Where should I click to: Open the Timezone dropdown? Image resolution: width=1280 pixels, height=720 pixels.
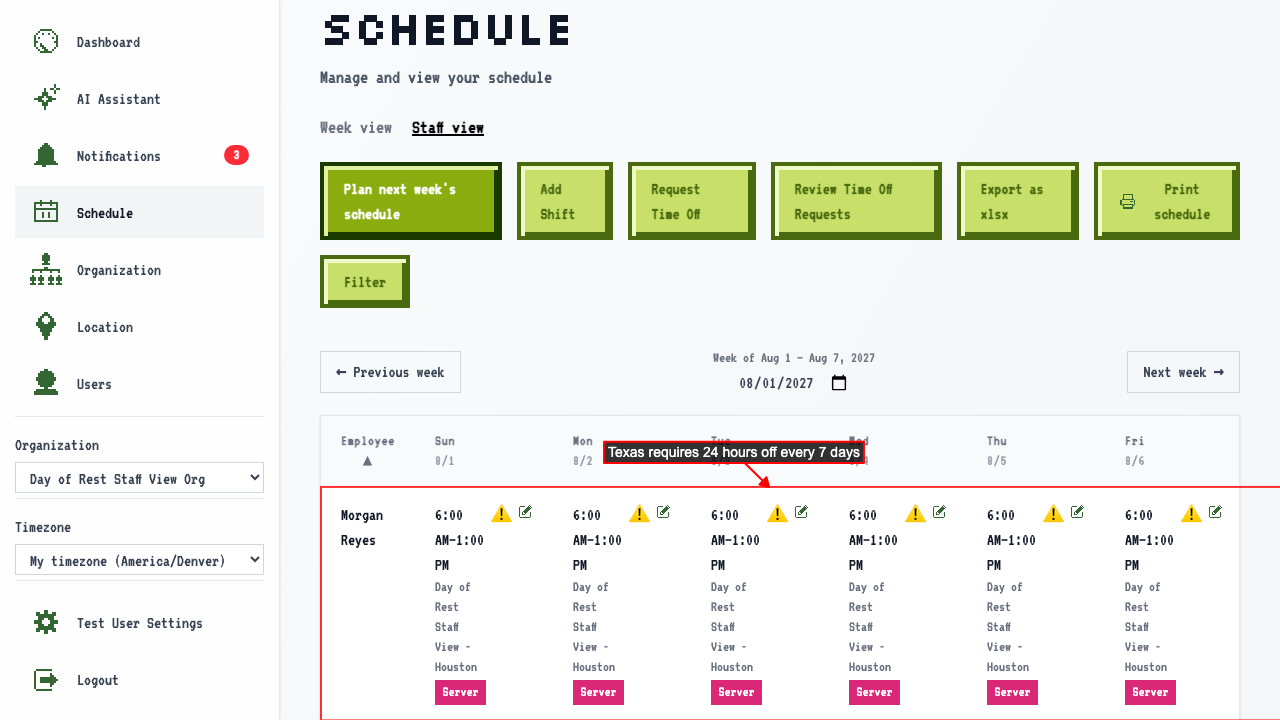(139, 561)
